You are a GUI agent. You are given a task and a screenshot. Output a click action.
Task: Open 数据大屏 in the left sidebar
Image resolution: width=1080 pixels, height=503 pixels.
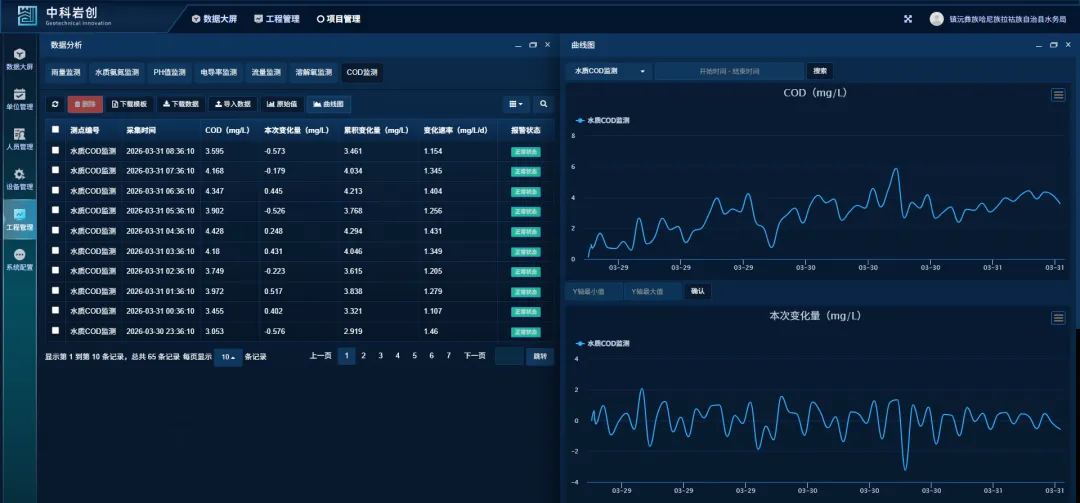pos(19,59)
